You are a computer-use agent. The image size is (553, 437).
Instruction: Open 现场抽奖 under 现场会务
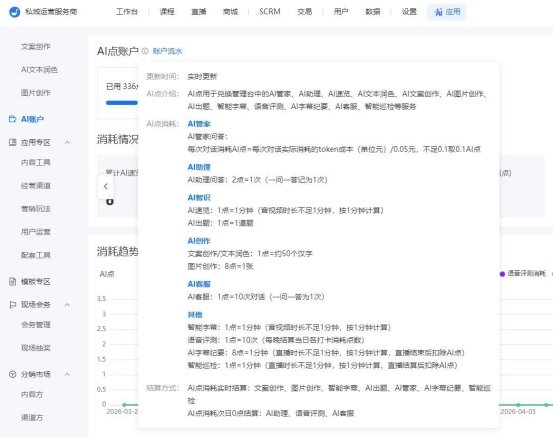click(36, 348)
